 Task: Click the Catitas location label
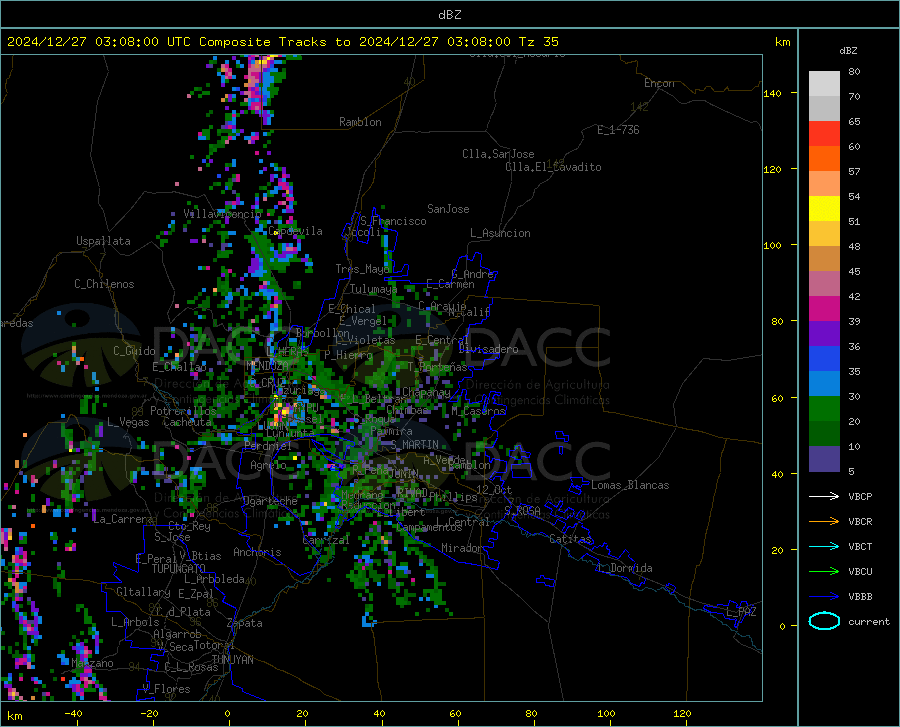pos(571,539)
